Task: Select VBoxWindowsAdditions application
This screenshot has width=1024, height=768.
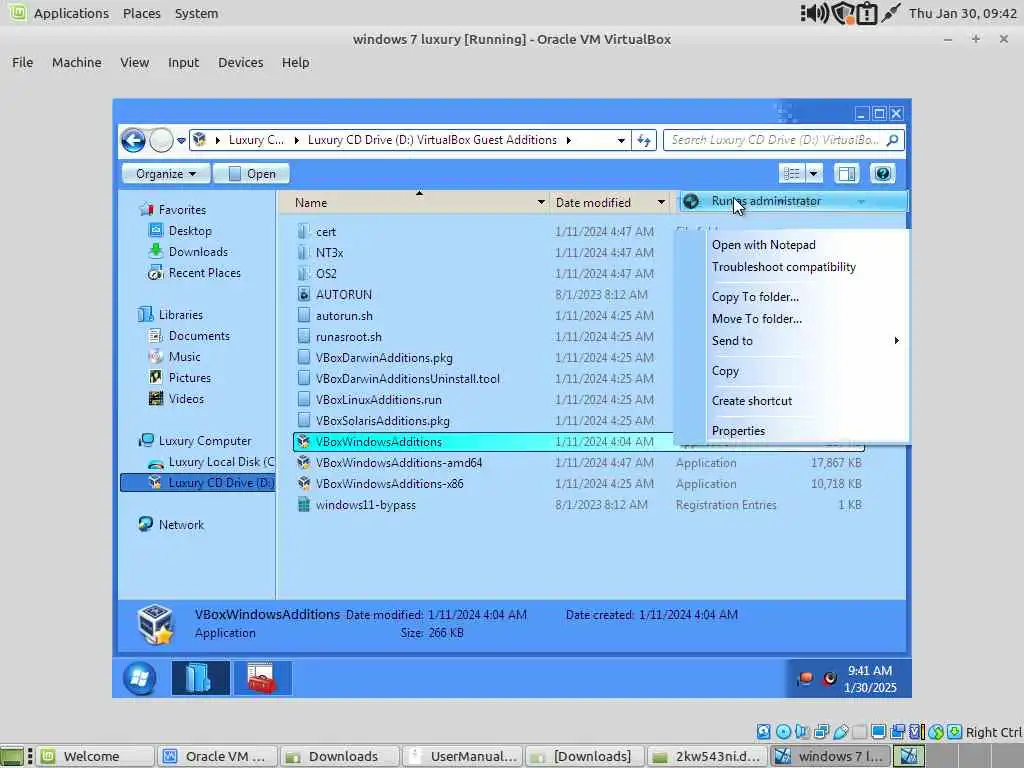Action: click(379, 442)
